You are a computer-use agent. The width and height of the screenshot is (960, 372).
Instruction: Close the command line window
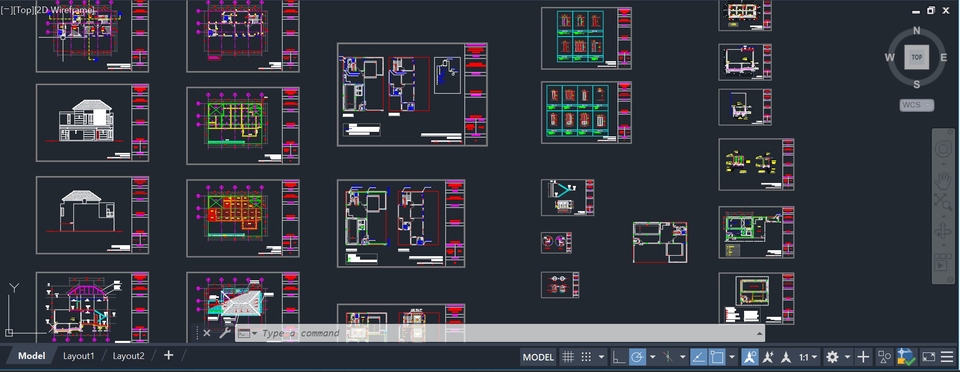point(207,333)
